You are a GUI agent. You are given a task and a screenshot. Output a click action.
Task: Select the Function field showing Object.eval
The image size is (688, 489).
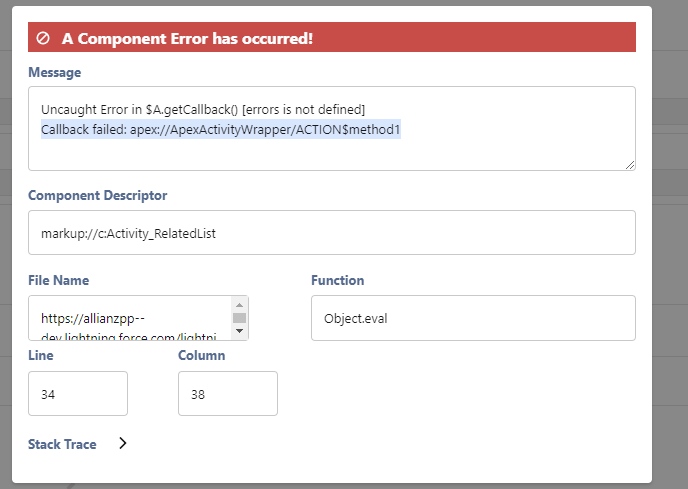(473, 318)
